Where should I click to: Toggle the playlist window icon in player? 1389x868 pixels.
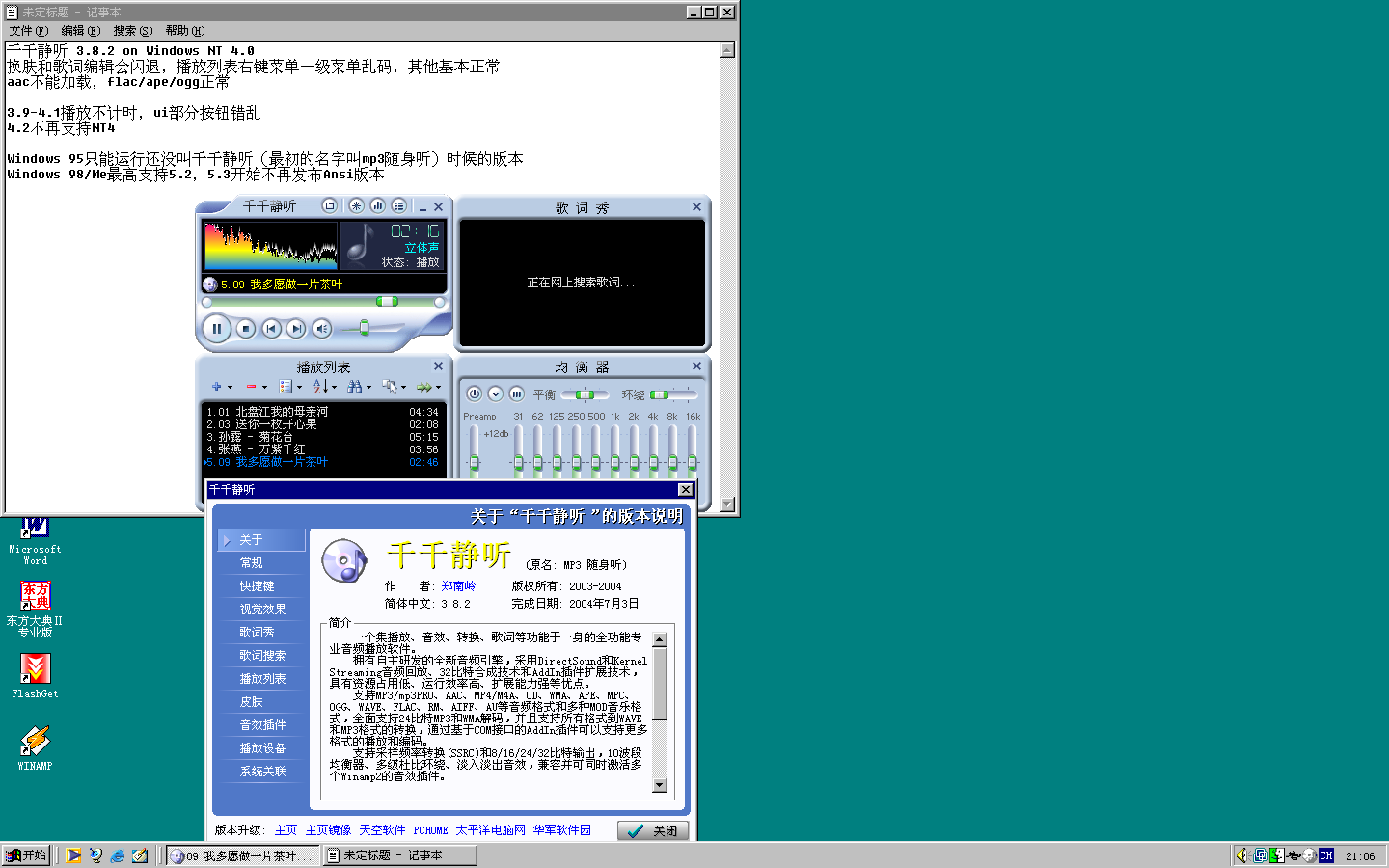coord(398,205)
